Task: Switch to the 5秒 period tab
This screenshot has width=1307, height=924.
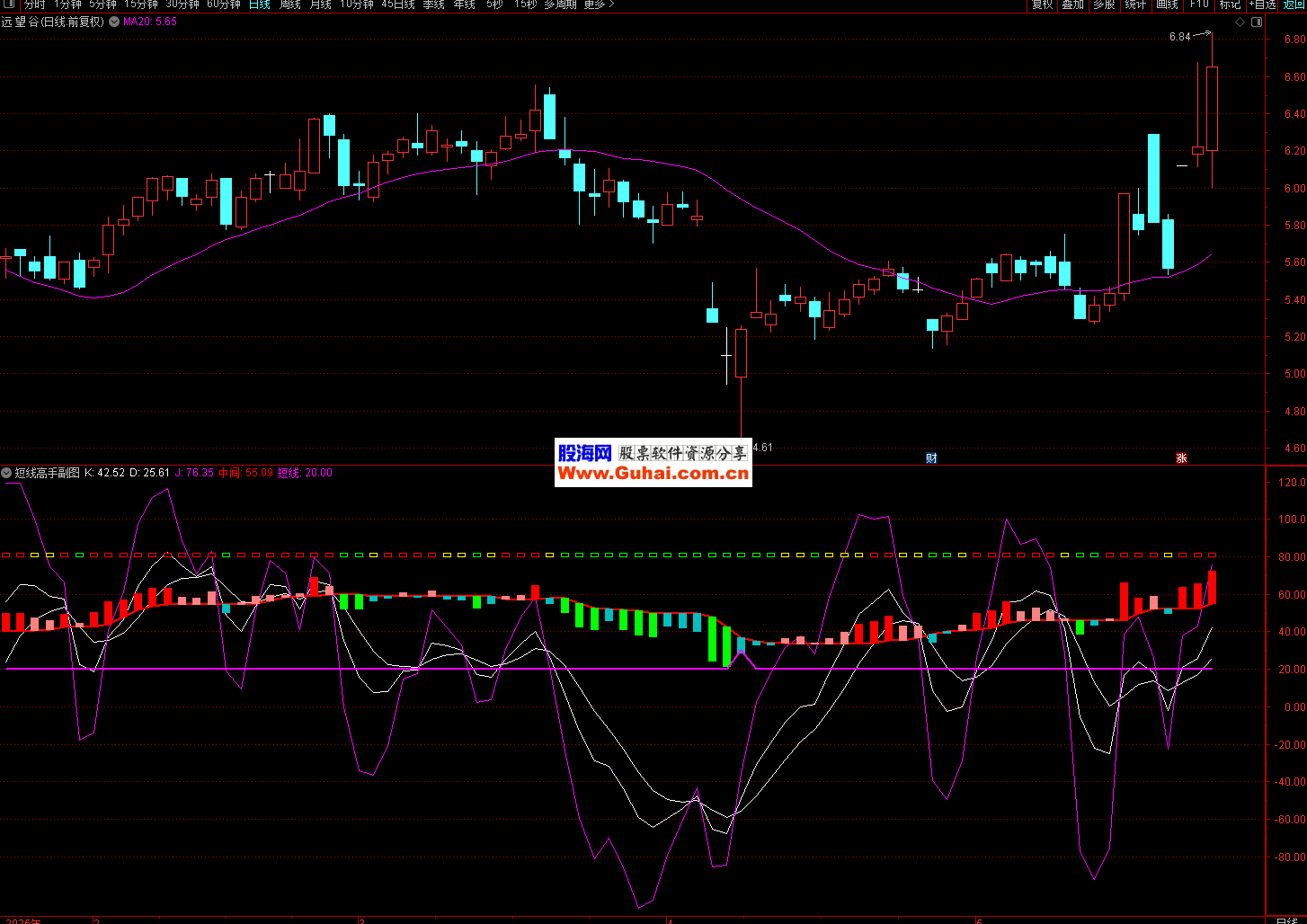Action: click(x=494, y=4)
